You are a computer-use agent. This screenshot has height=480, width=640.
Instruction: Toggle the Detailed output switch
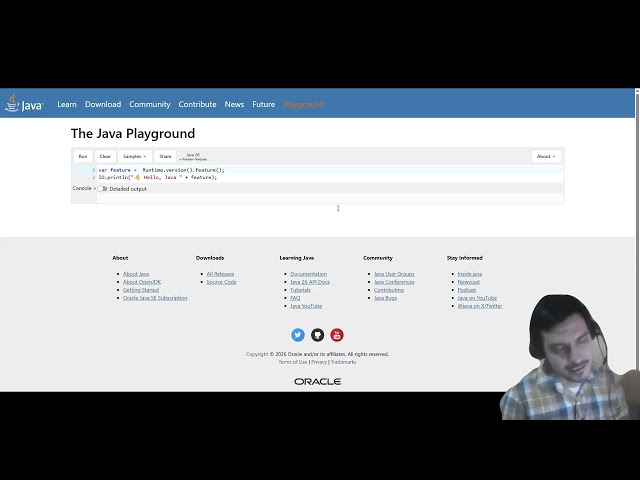(102, 189)
